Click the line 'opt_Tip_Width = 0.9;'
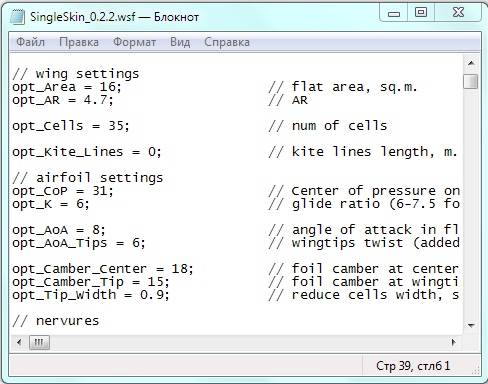The width and height of the screenshot is (488, 384). pyautogui.click(x=91, y=295)
